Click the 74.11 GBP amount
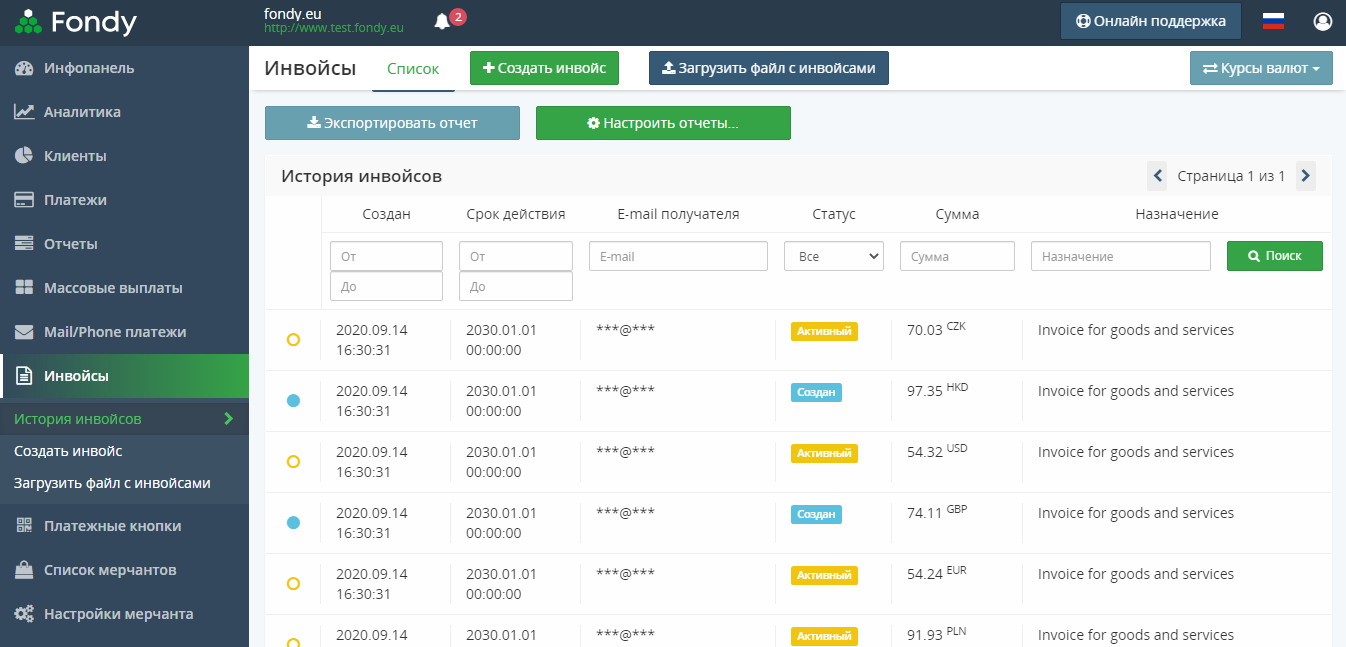This screenshot has width=1346, height=647. click(x=937, y=513)
